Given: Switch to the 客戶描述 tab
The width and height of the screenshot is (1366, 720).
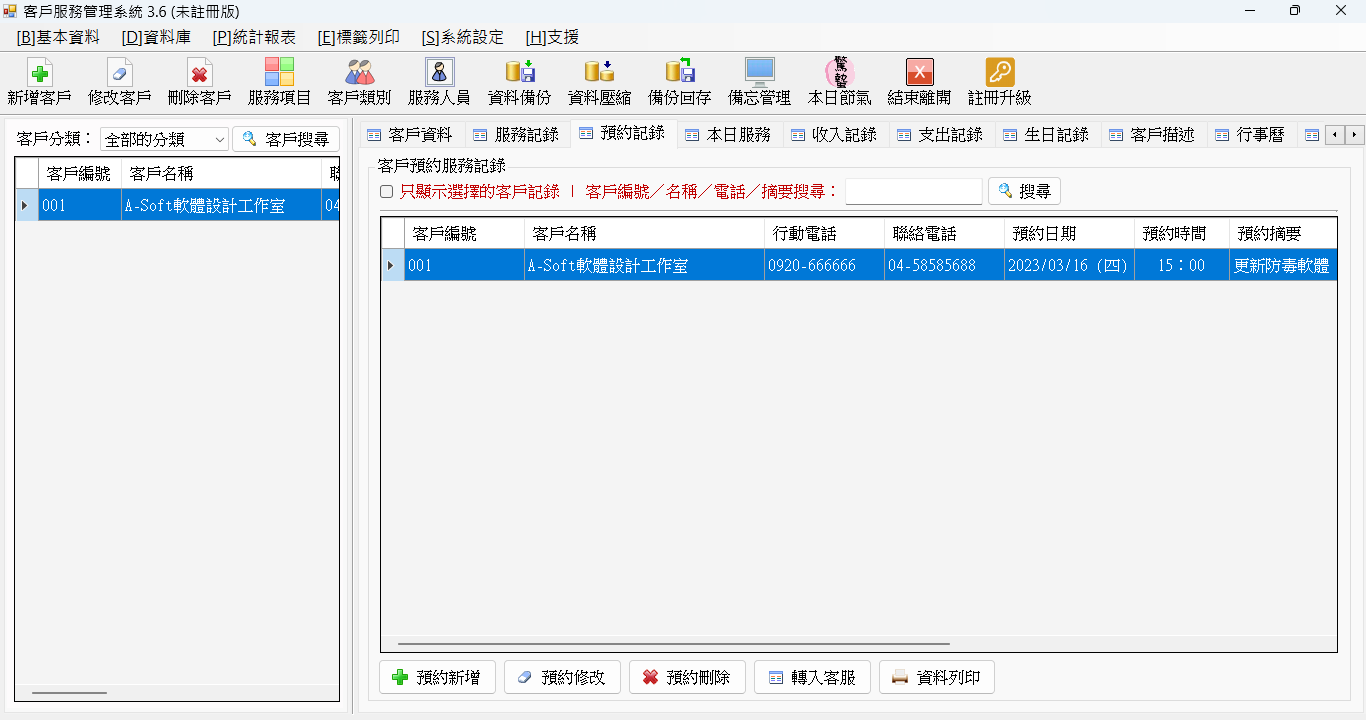Looking at the screenshot, I should 1154,135.
